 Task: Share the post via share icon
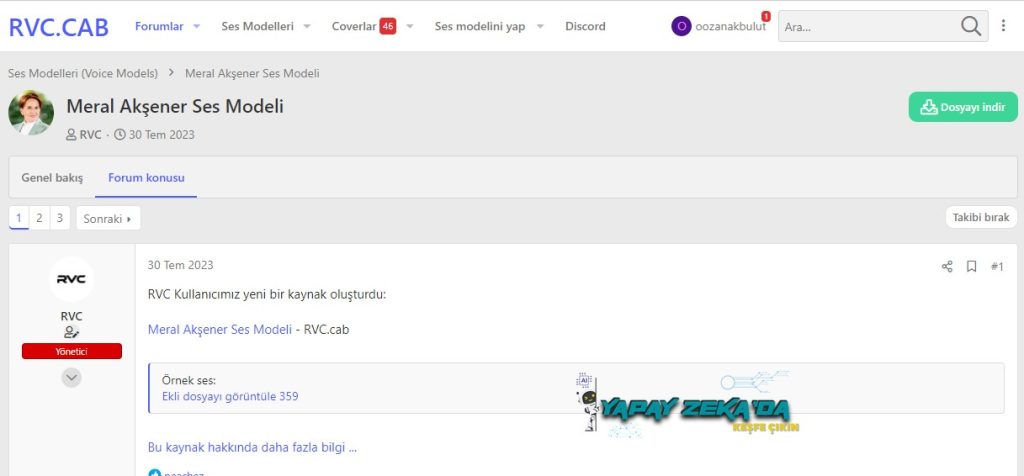pos(947,266)
